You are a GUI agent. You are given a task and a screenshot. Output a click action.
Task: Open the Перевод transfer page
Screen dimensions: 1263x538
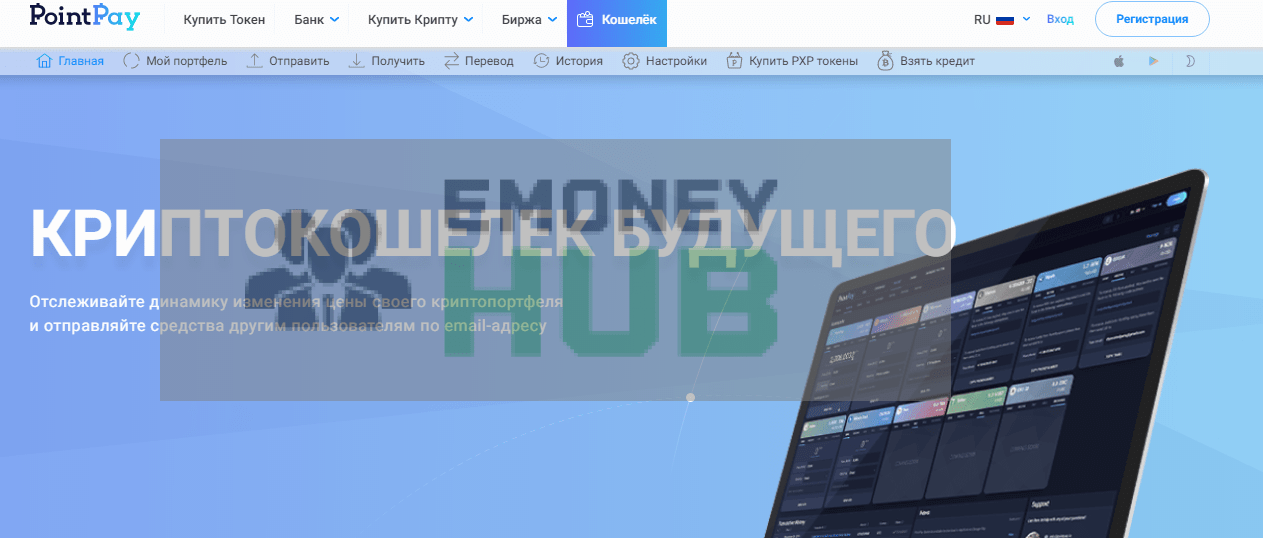478,61
